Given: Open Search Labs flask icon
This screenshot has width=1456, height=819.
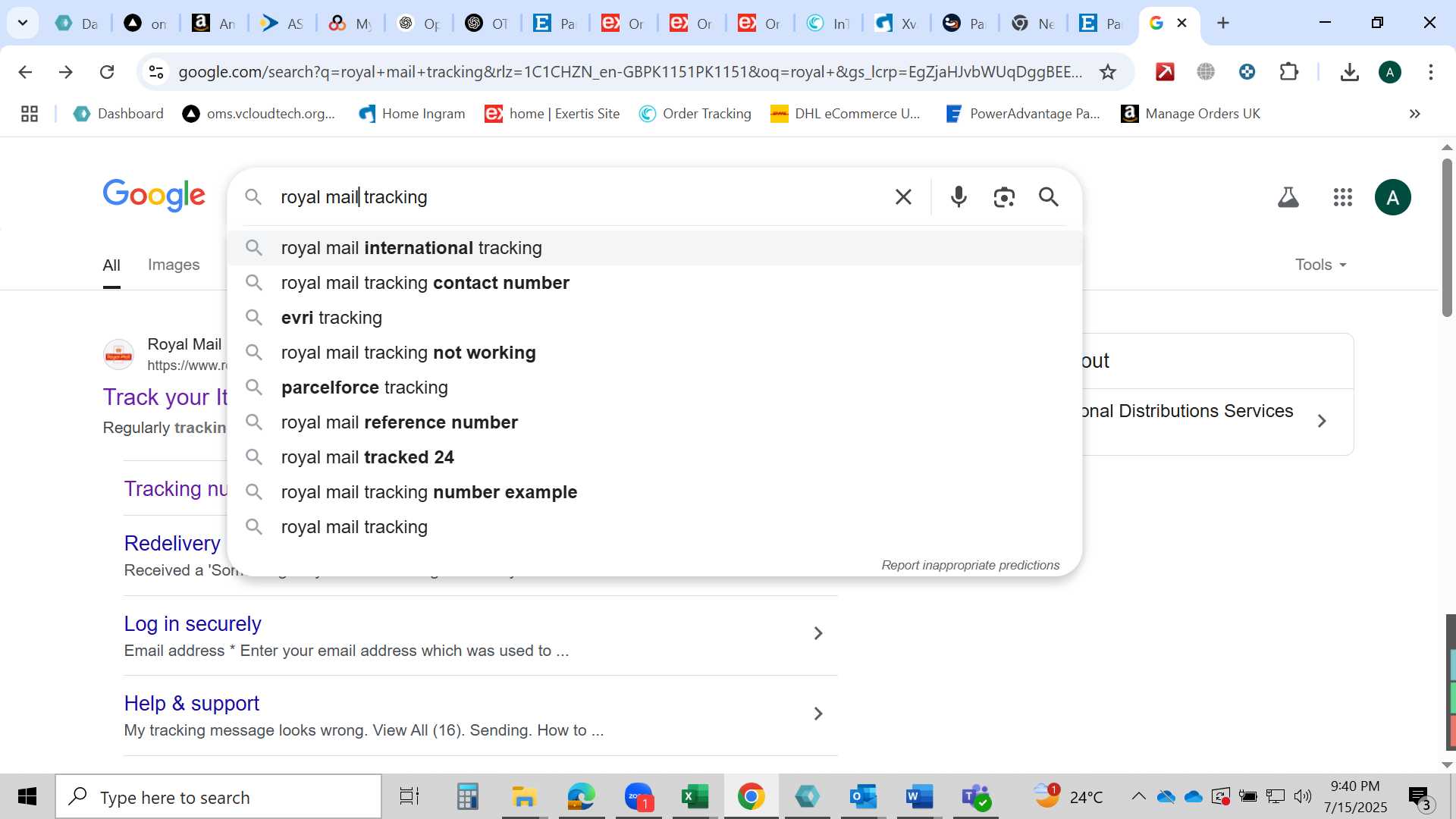Looking at the screenshot, I should pyautogui.click(x=1288, y=197).
